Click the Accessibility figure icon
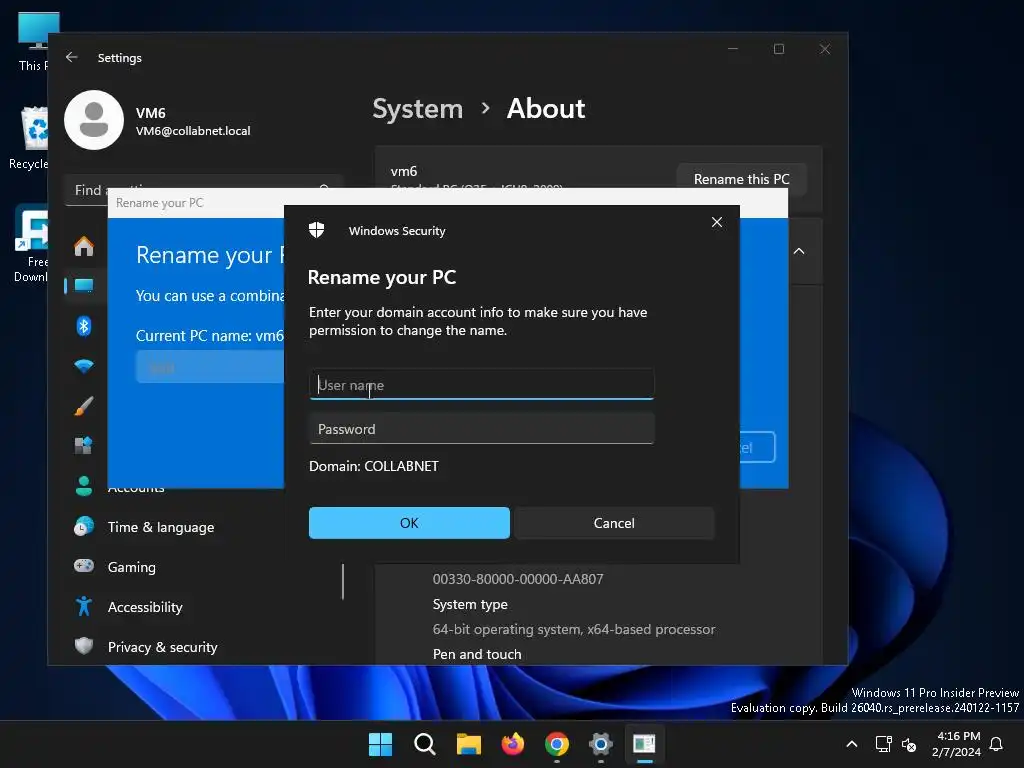This screenshot has width=1024, height=768. 84,606
